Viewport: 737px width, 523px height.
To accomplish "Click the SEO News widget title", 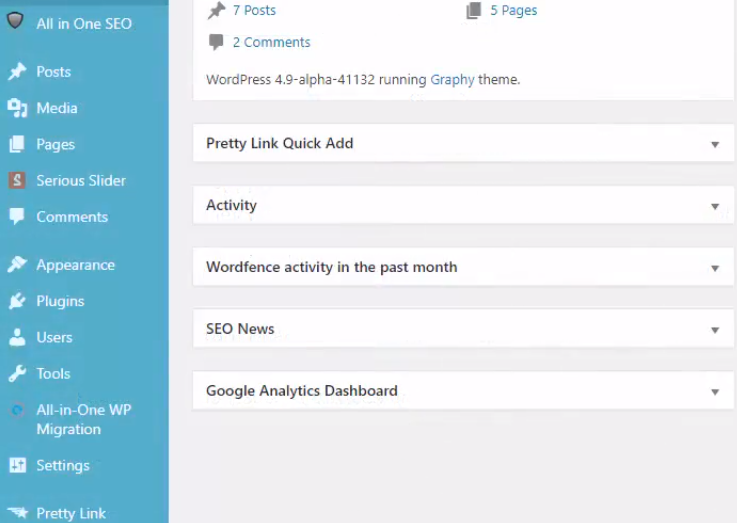I will click(x=240, y=329).
